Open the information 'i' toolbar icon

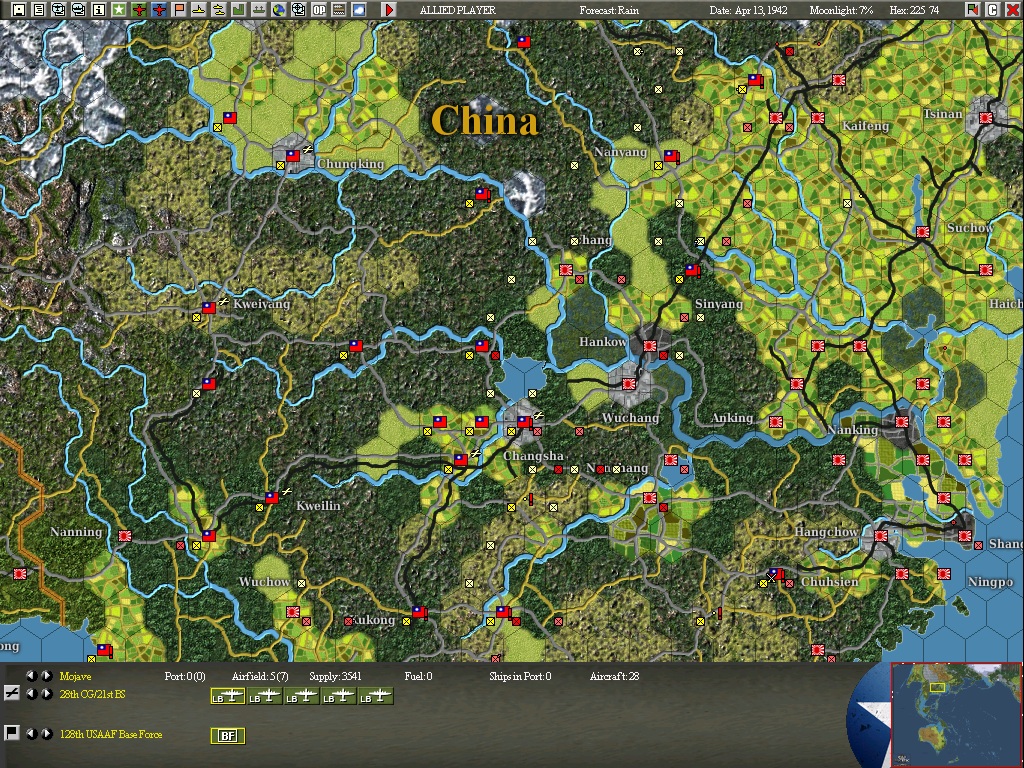[99, 10]
